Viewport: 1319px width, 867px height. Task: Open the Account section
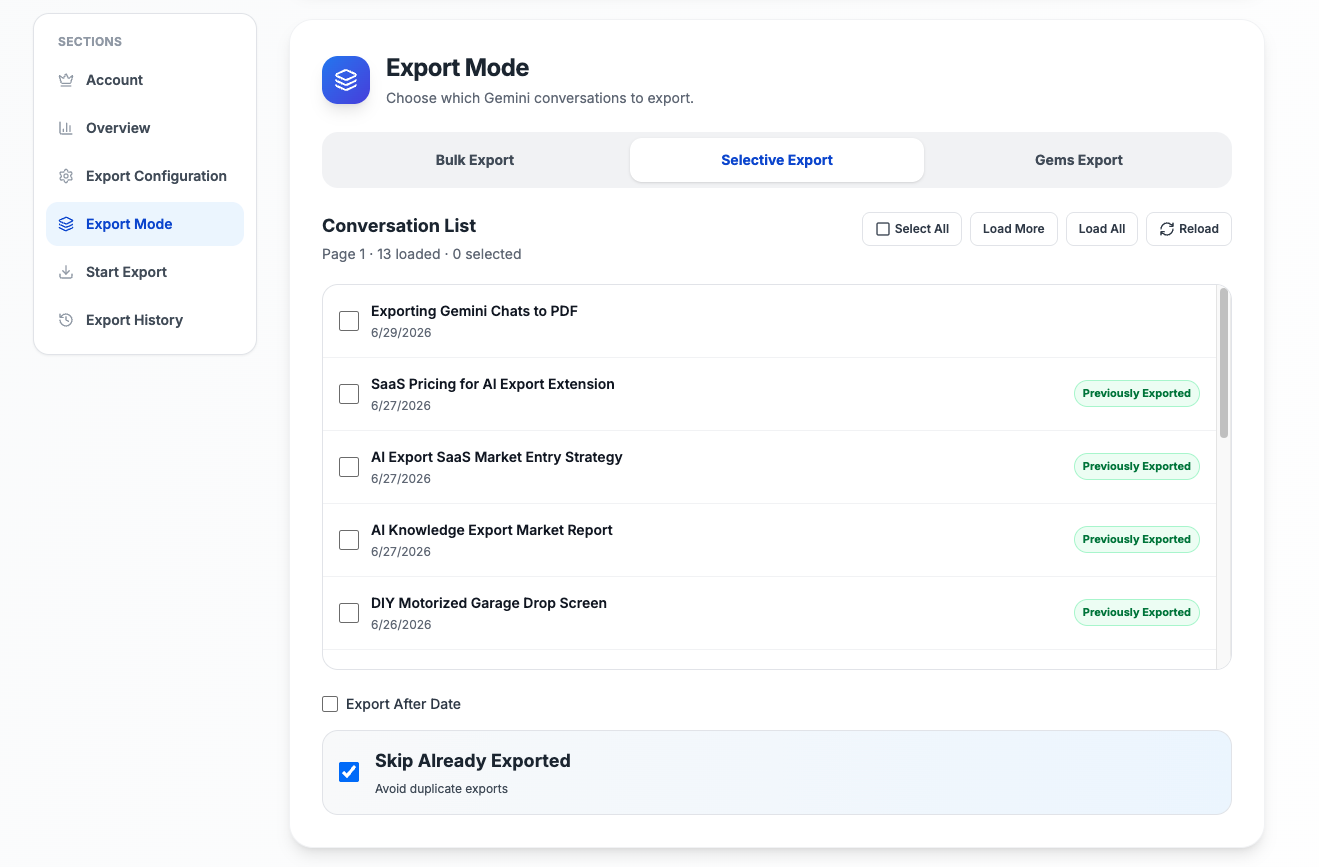pos(145,80)
